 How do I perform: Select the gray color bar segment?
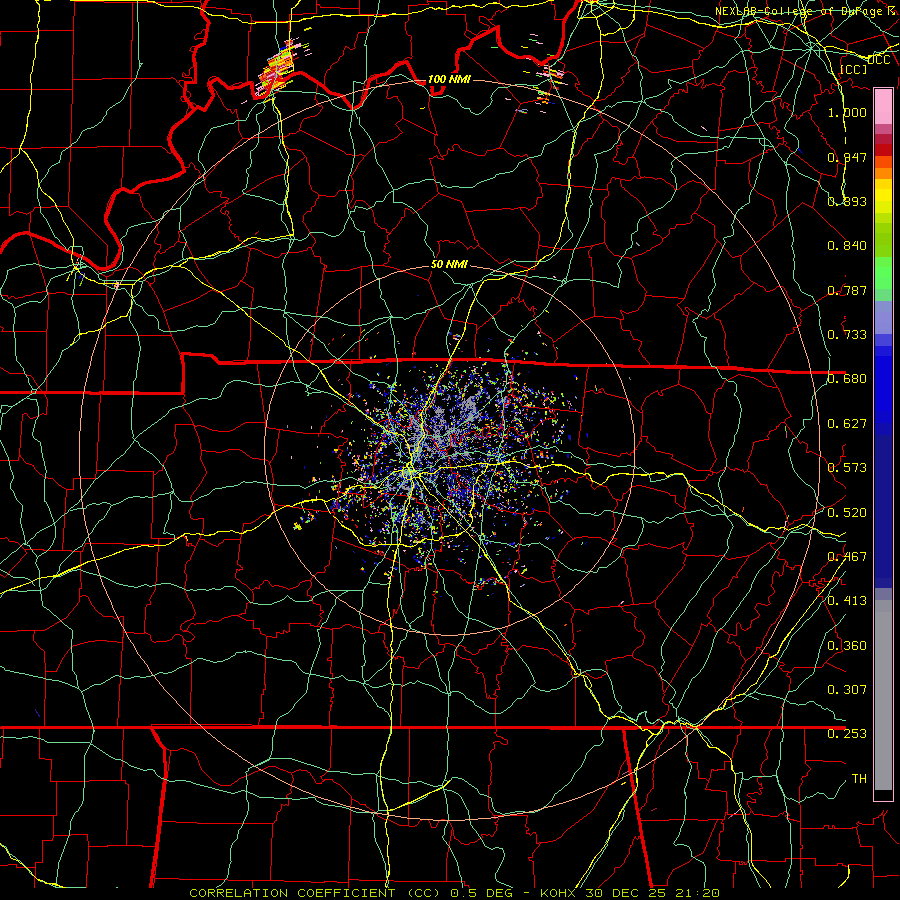click(883, 700)
